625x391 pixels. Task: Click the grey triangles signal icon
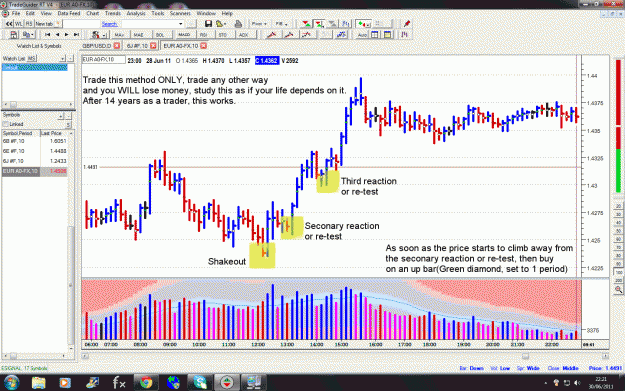[332, 24]
